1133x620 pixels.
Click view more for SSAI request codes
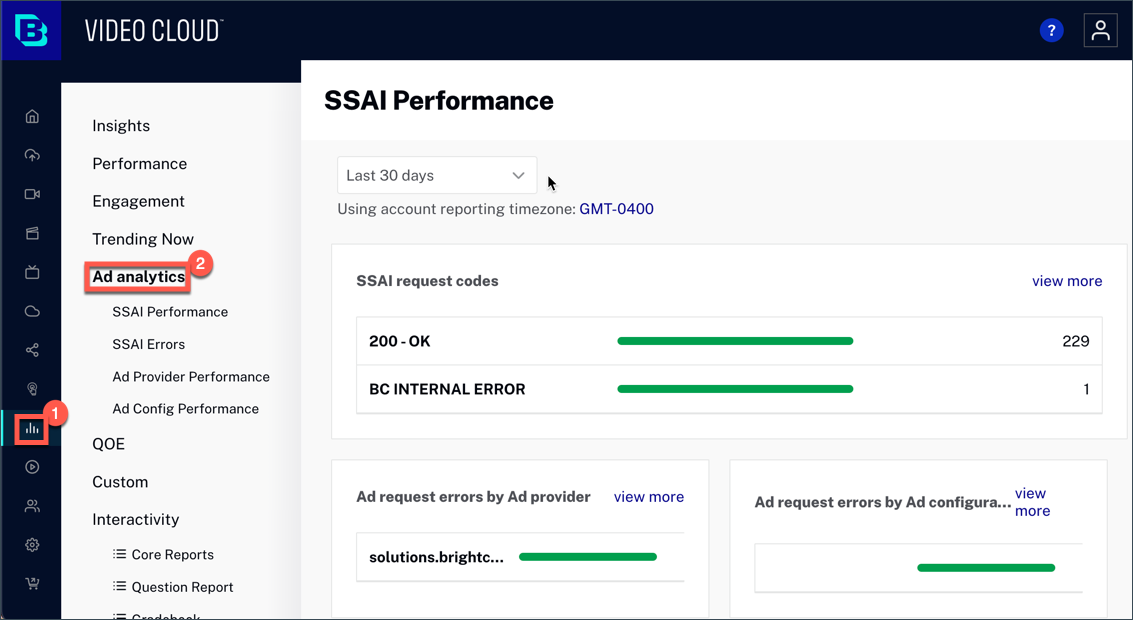coord(1067,281)
